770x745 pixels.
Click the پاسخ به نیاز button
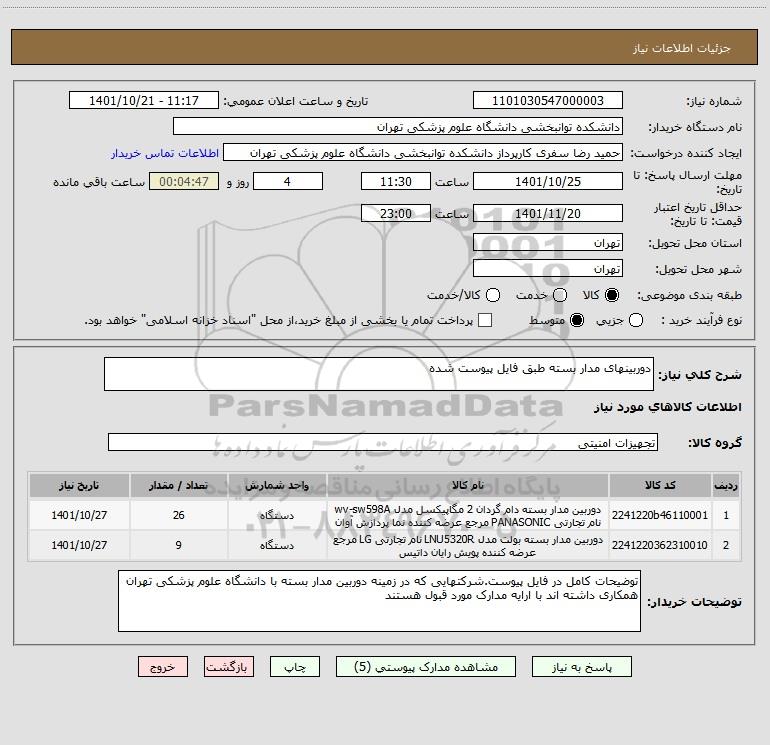581,667
